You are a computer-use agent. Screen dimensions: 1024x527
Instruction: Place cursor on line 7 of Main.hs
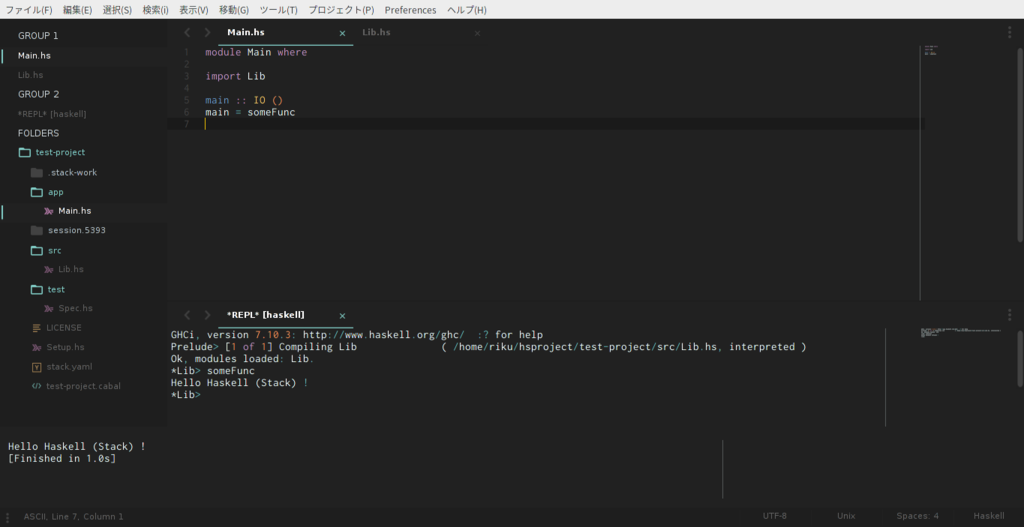[545, 124]
